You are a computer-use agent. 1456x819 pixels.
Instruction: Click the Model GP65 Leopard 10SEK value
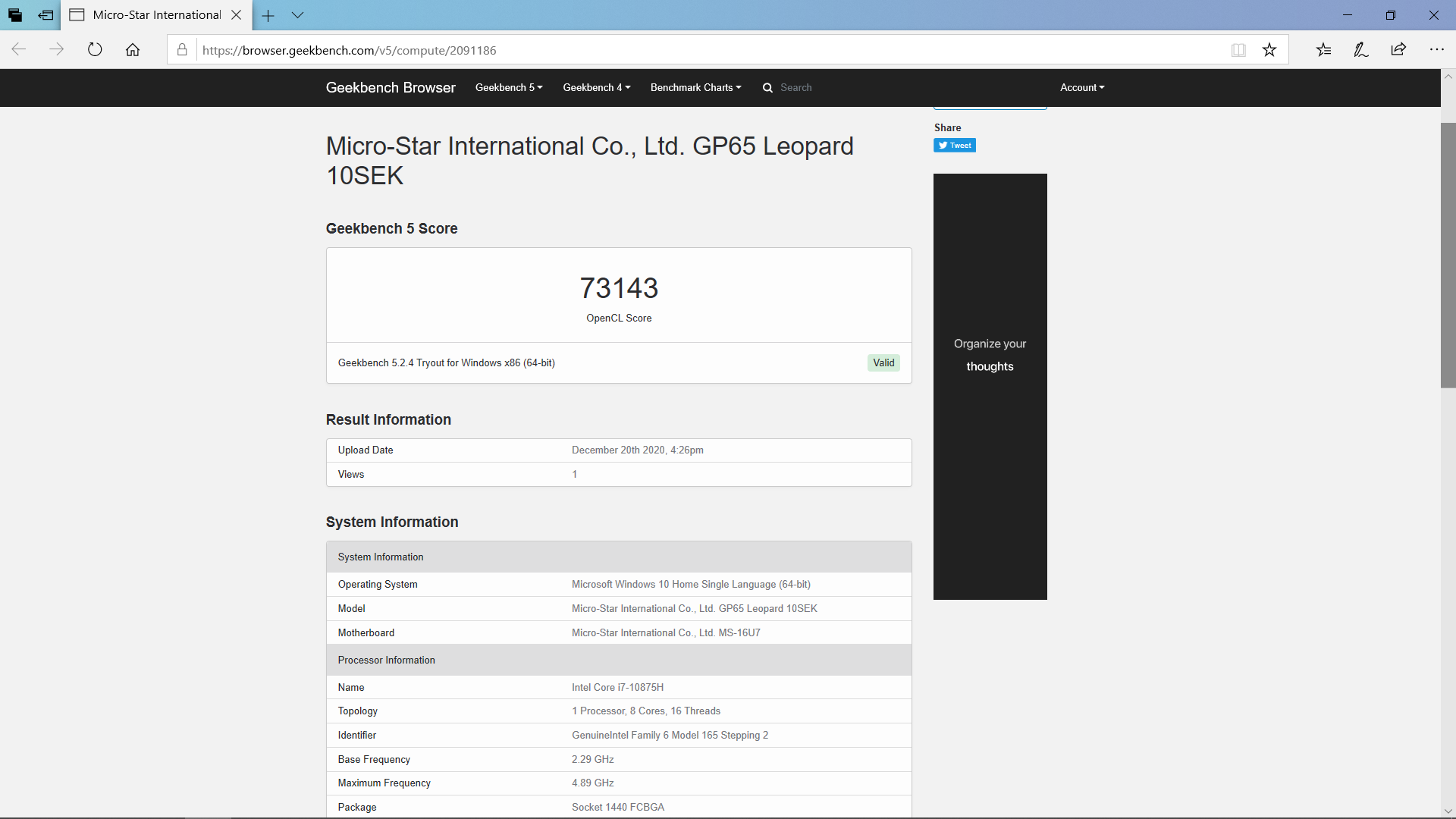pyautogui.click(x=695, y=609)
